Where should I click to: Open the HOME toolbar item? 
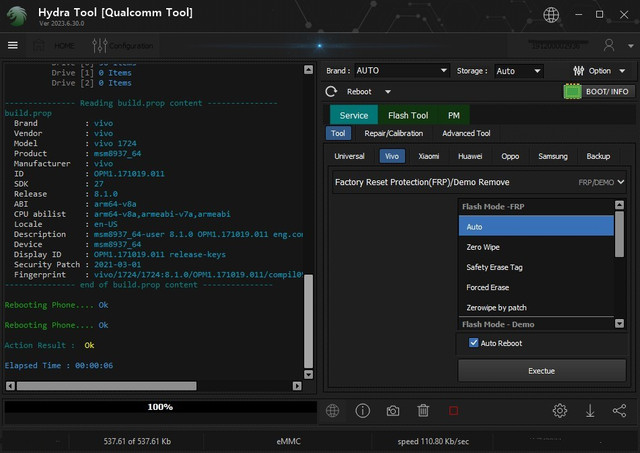coord(54,45)
